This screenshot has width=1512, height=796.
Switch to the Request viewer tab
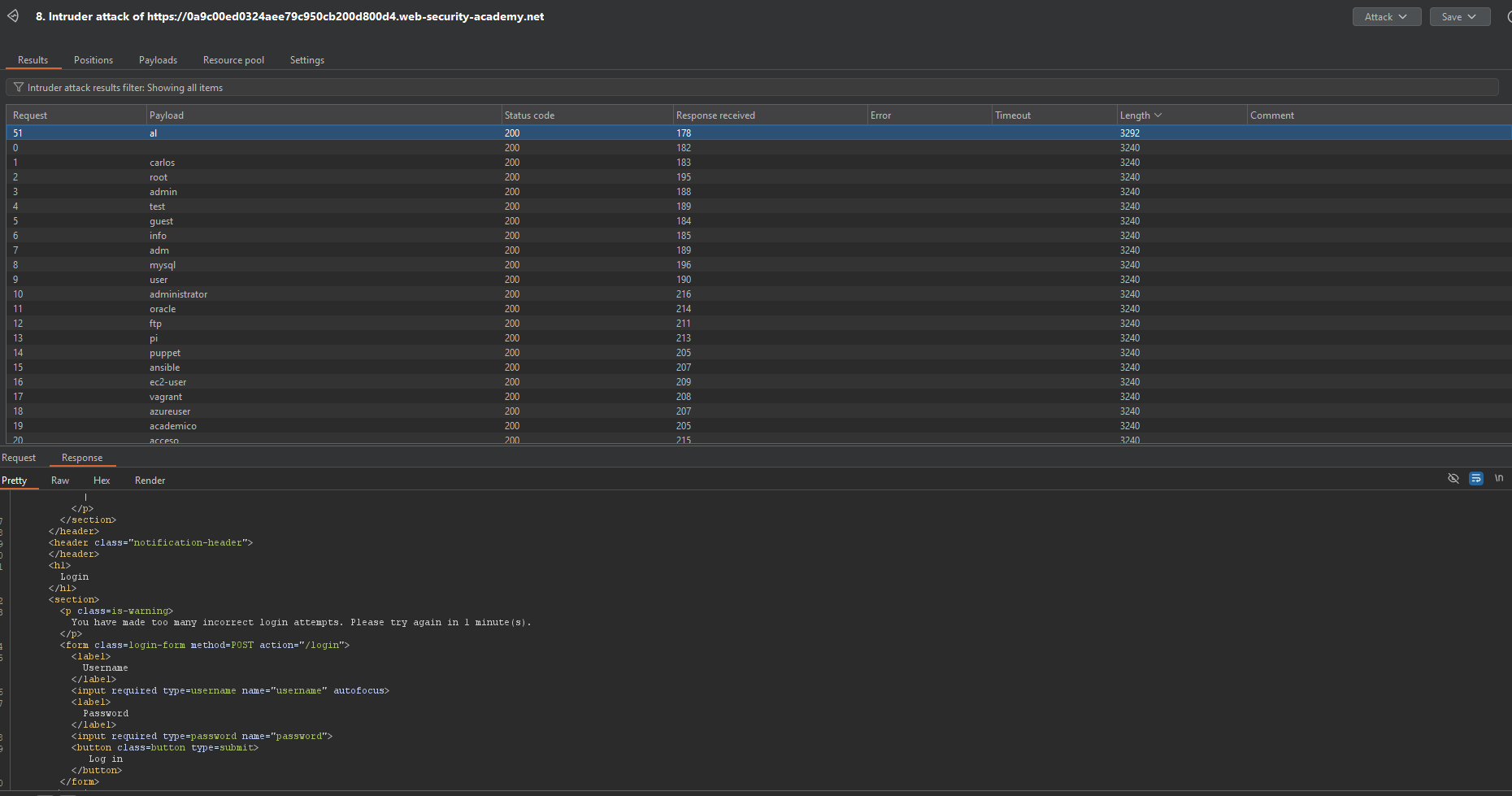tap(19, 458)
